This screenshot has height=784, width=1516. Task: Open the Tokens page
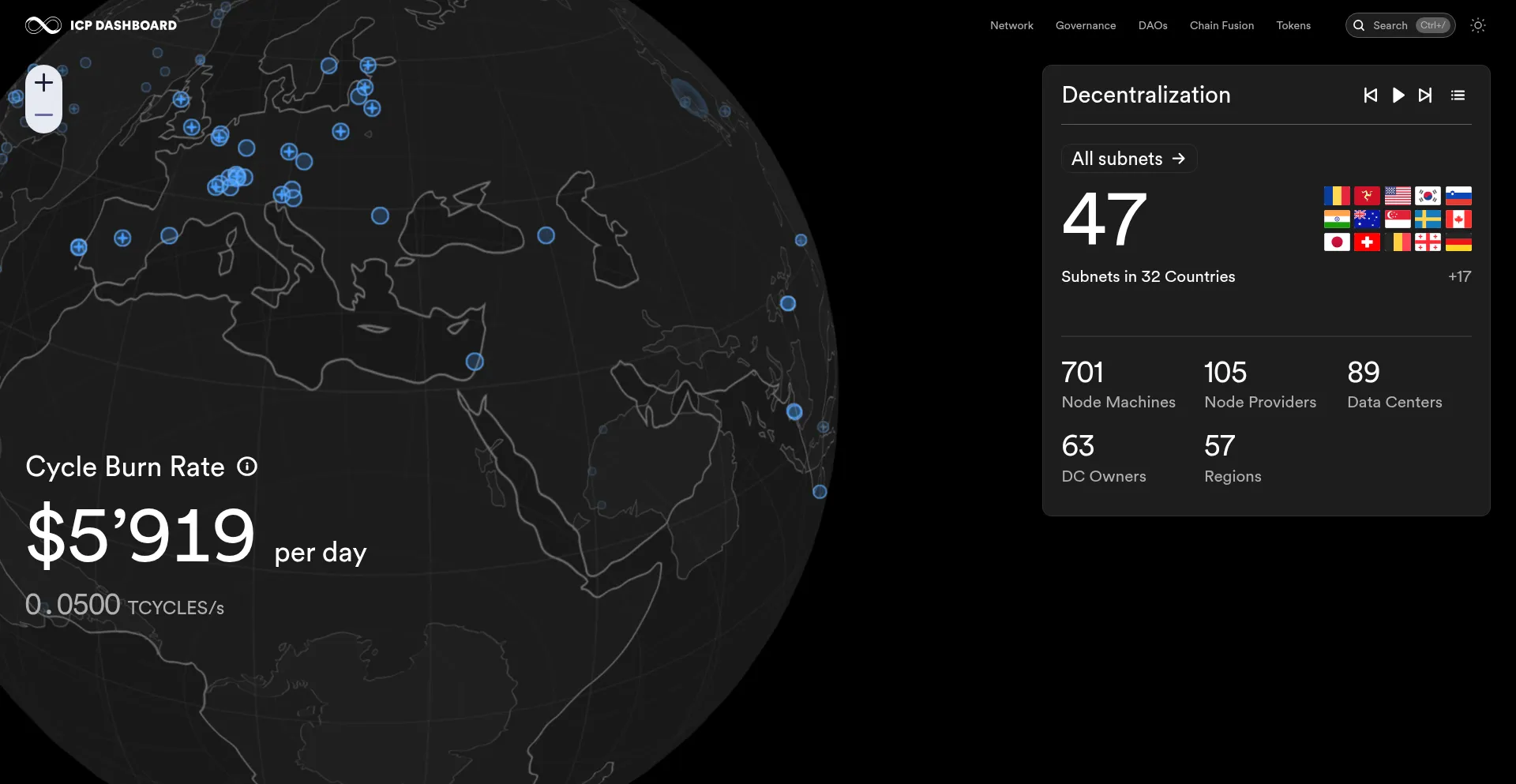tap(1293, 25)
